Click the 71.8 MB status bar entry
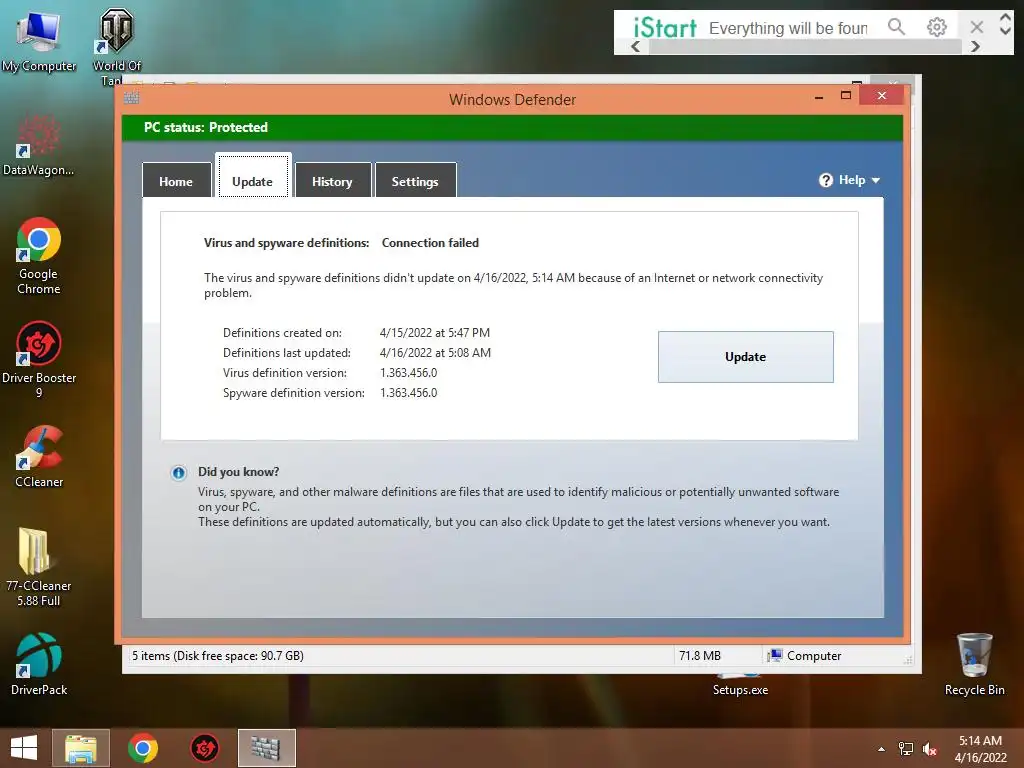This screenshot has width=1024, height=768. click(x=700, y=656)
